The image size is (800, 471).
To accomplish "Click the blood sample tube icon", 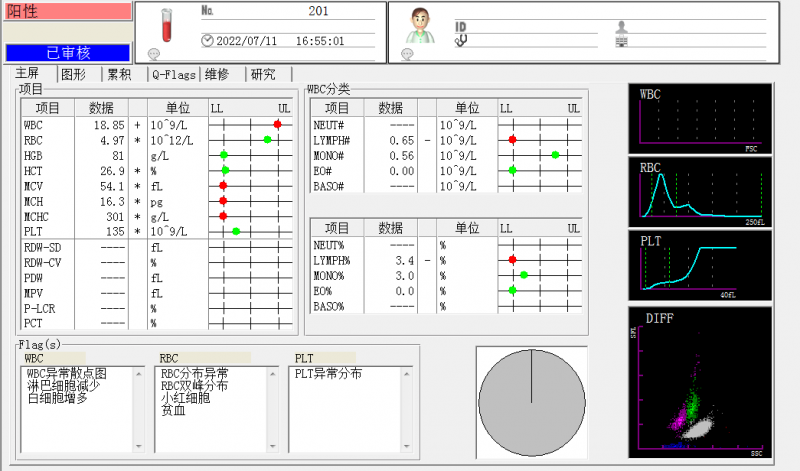I will pos(166,25).
